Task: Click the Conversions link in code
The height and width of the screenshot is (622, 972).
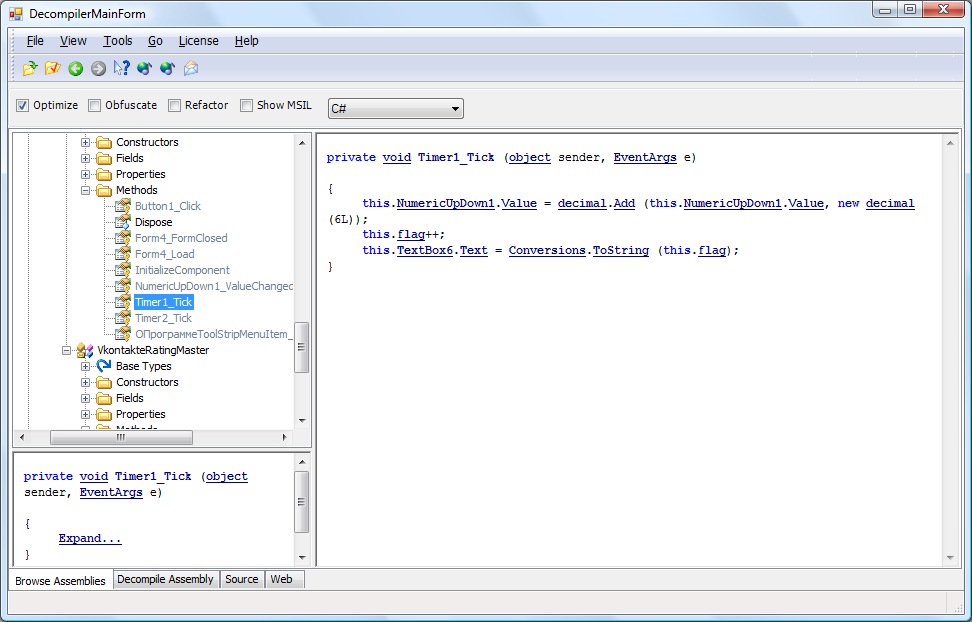Action: point(547,251)
